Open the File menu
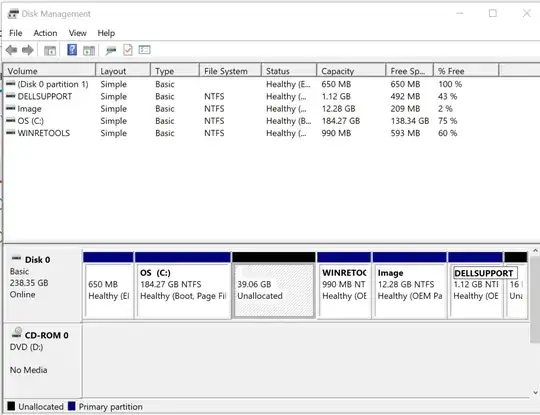 coord(16,33)
